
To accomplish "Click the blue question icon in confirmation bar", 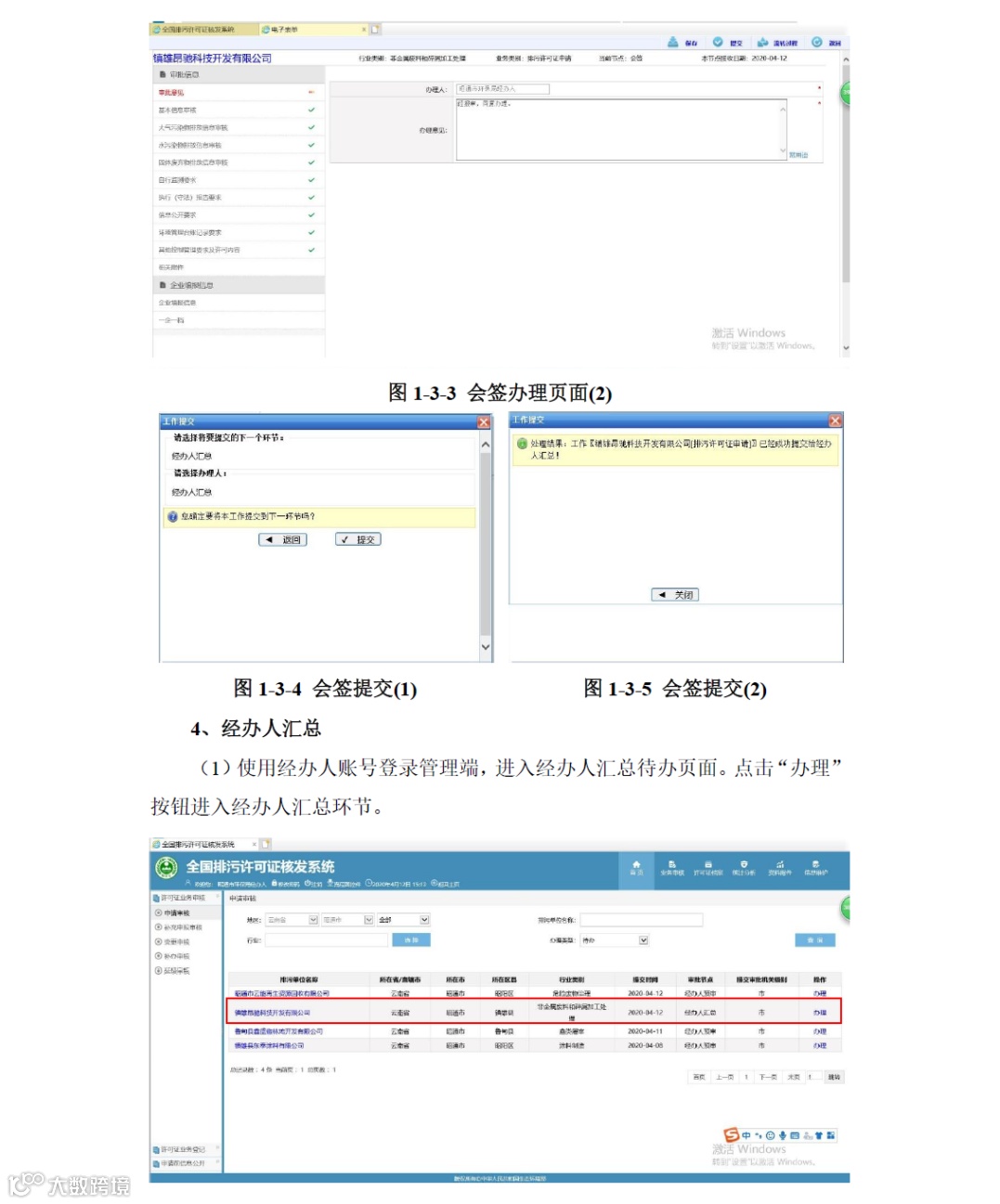I will point(172,517).
